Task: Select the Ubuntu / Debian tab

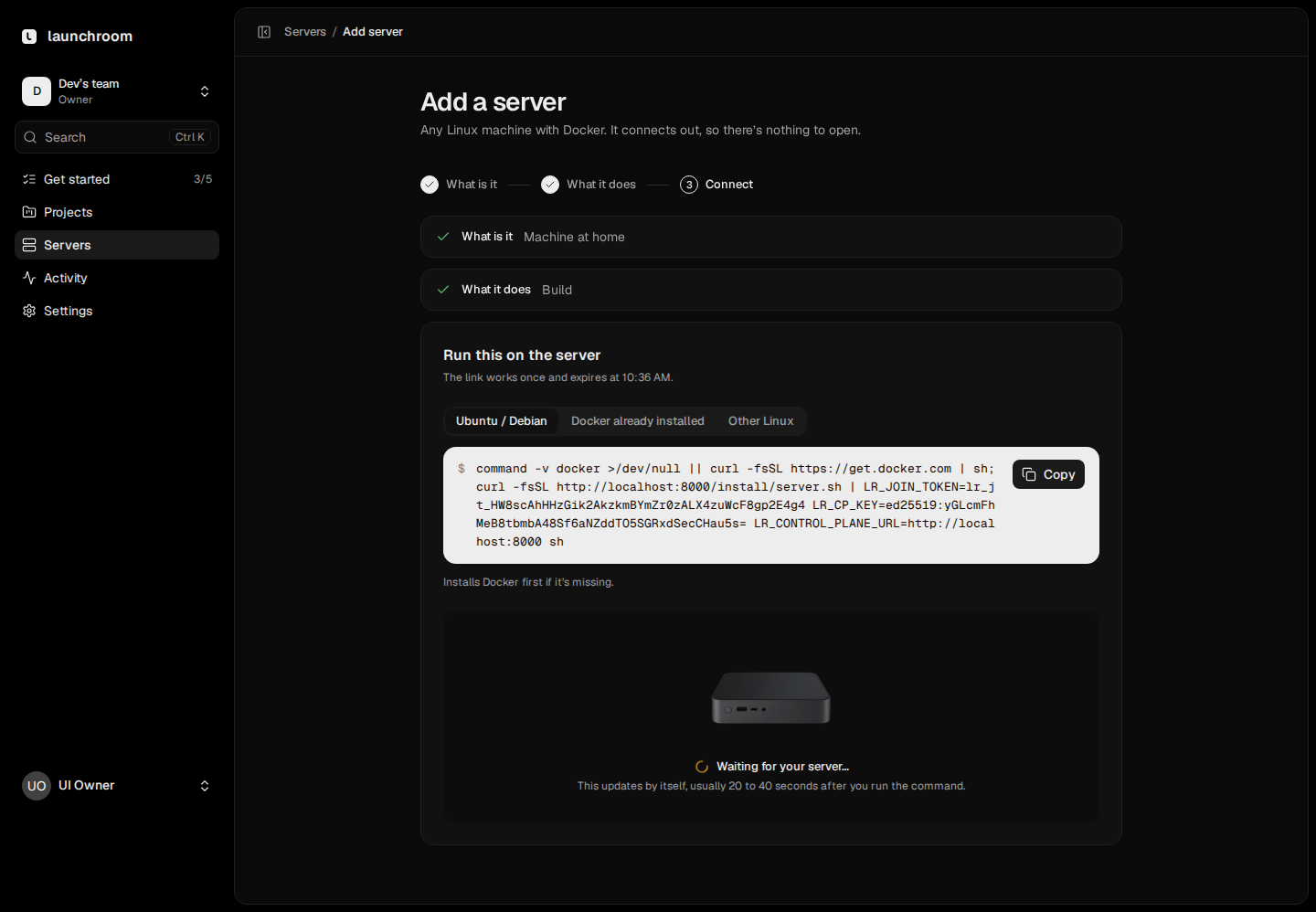Action: [x=502, y=421]
